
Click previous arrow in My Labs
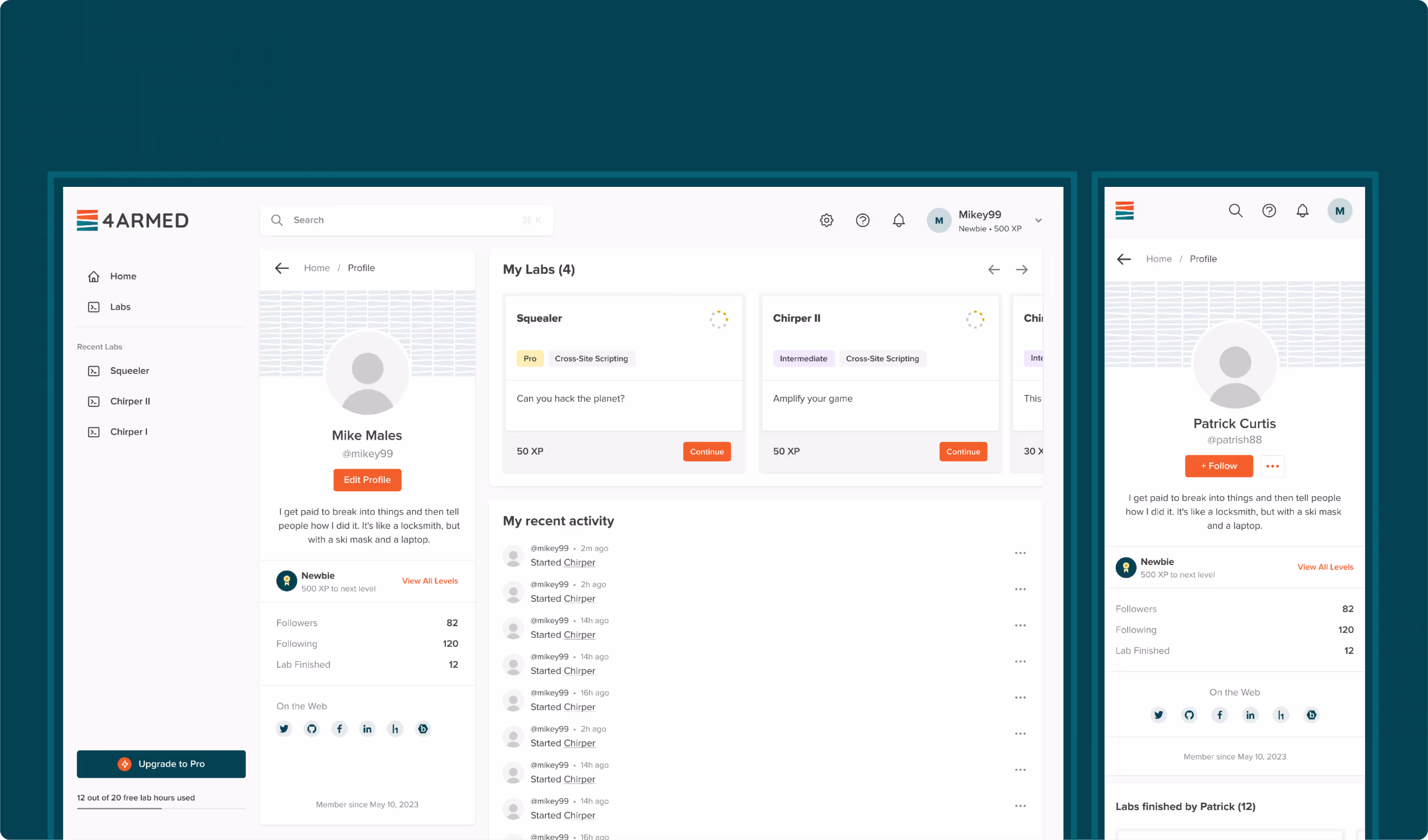[993, 270]
